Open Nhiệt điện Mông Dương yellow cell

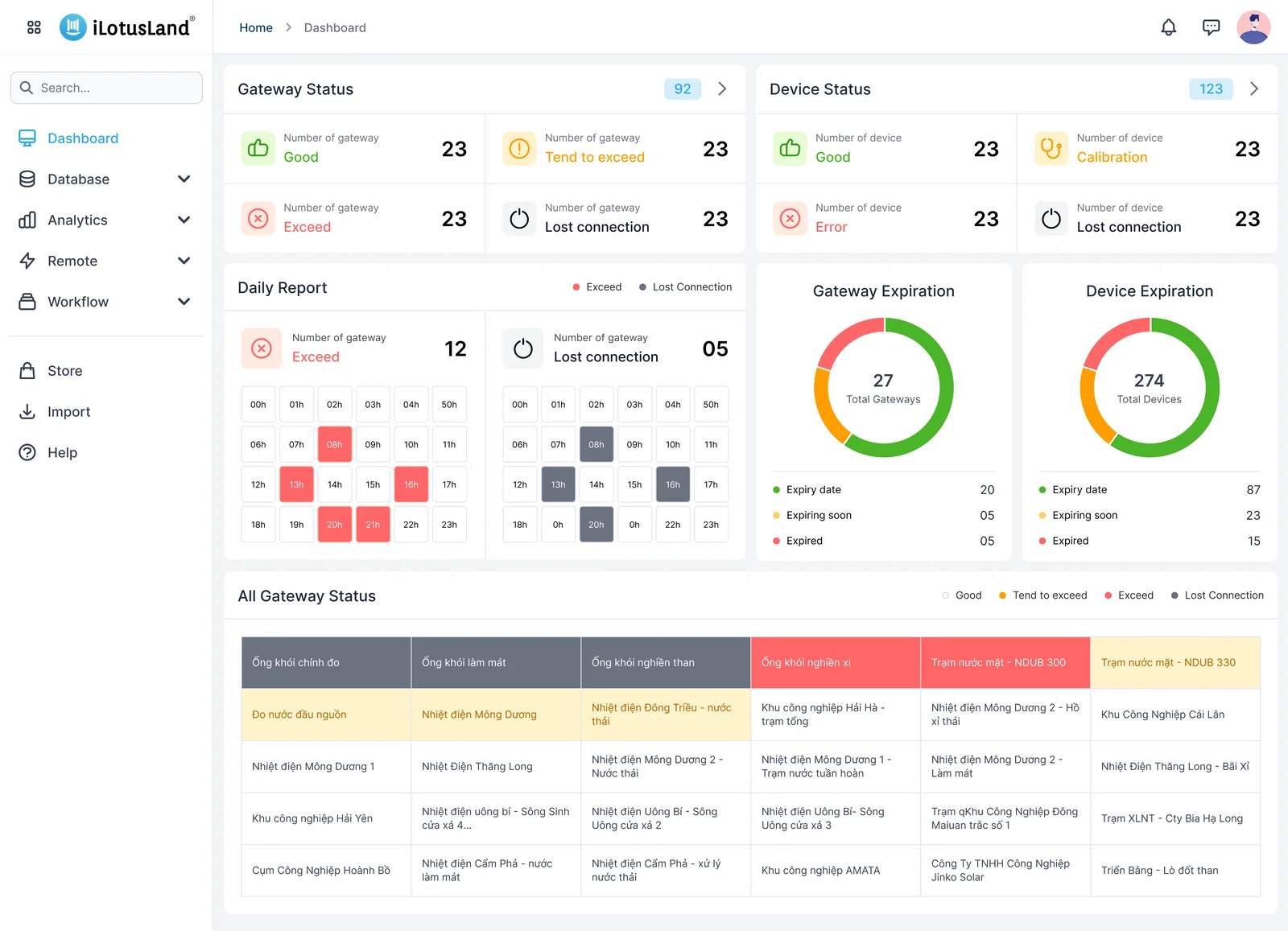click(496, 715)
